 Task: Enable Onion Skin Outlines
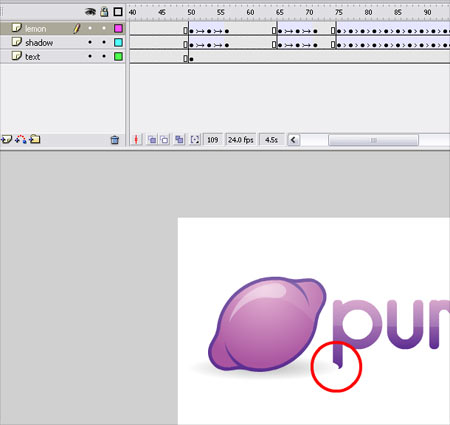pyautogui.click(x=164, y=139)
